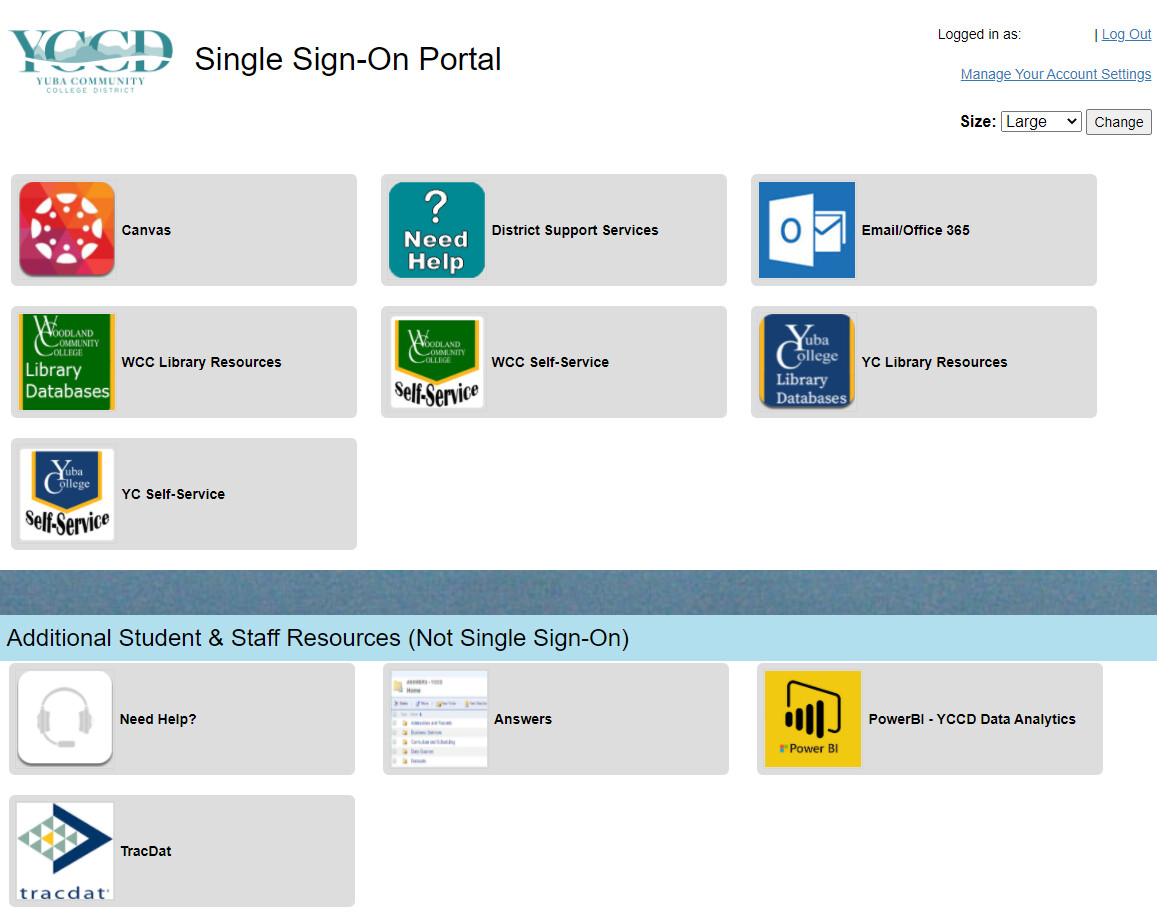Open the Outlook Email/Office 365 icon
This screenshot has height=919, width=1157.
[806, 229]
